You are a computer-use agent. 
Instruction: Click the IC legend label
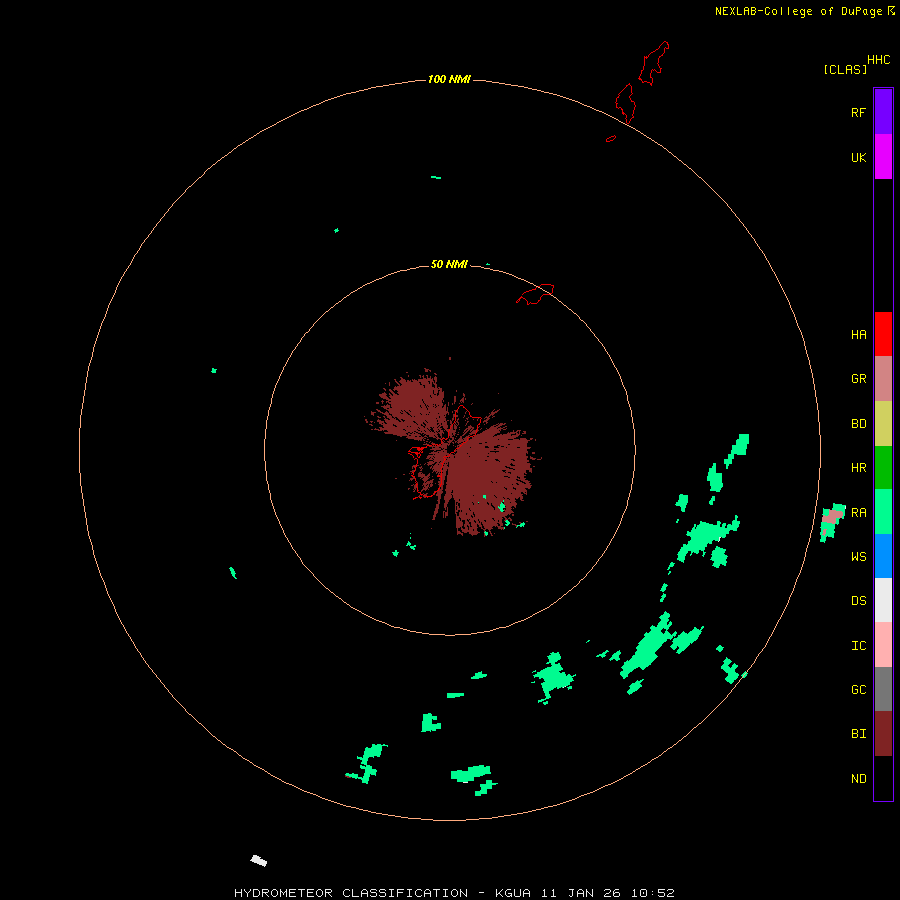[858, 646]
